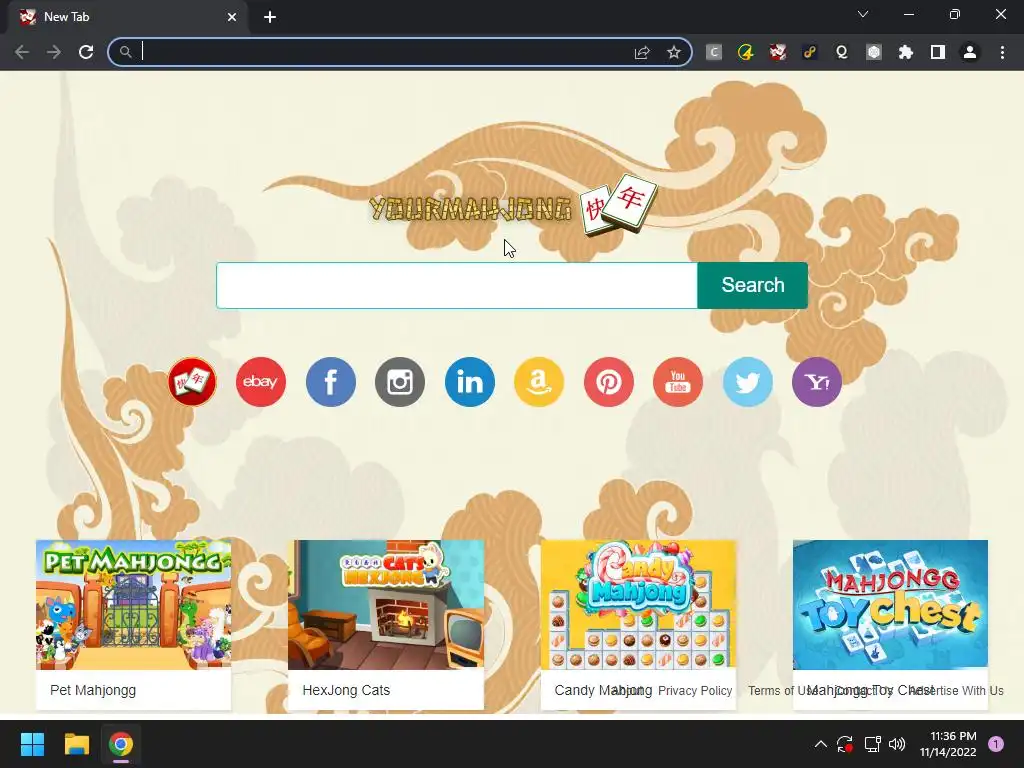
Task: Open the gray cube extension icon
Action: point(874,52)
